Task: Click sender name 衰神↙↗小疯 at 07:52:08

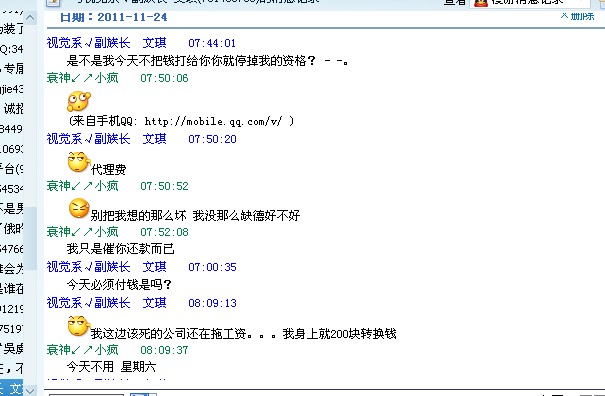Action: click(82, 232)
